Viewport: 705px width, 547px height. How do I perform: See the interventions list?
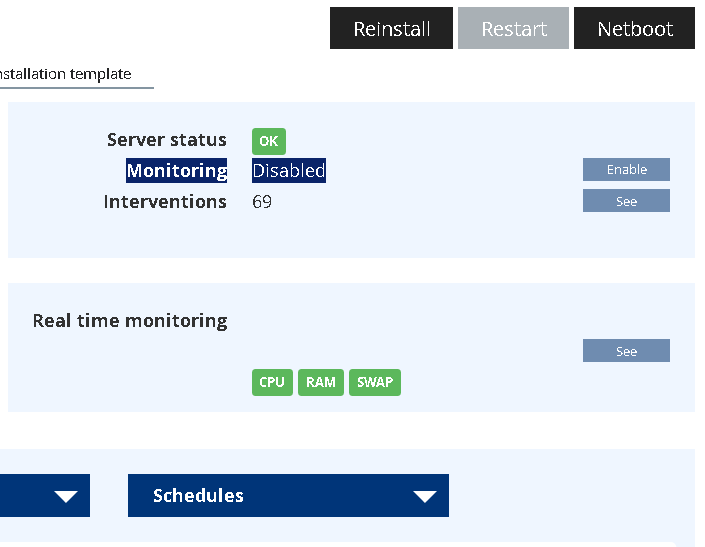[626, 201]
